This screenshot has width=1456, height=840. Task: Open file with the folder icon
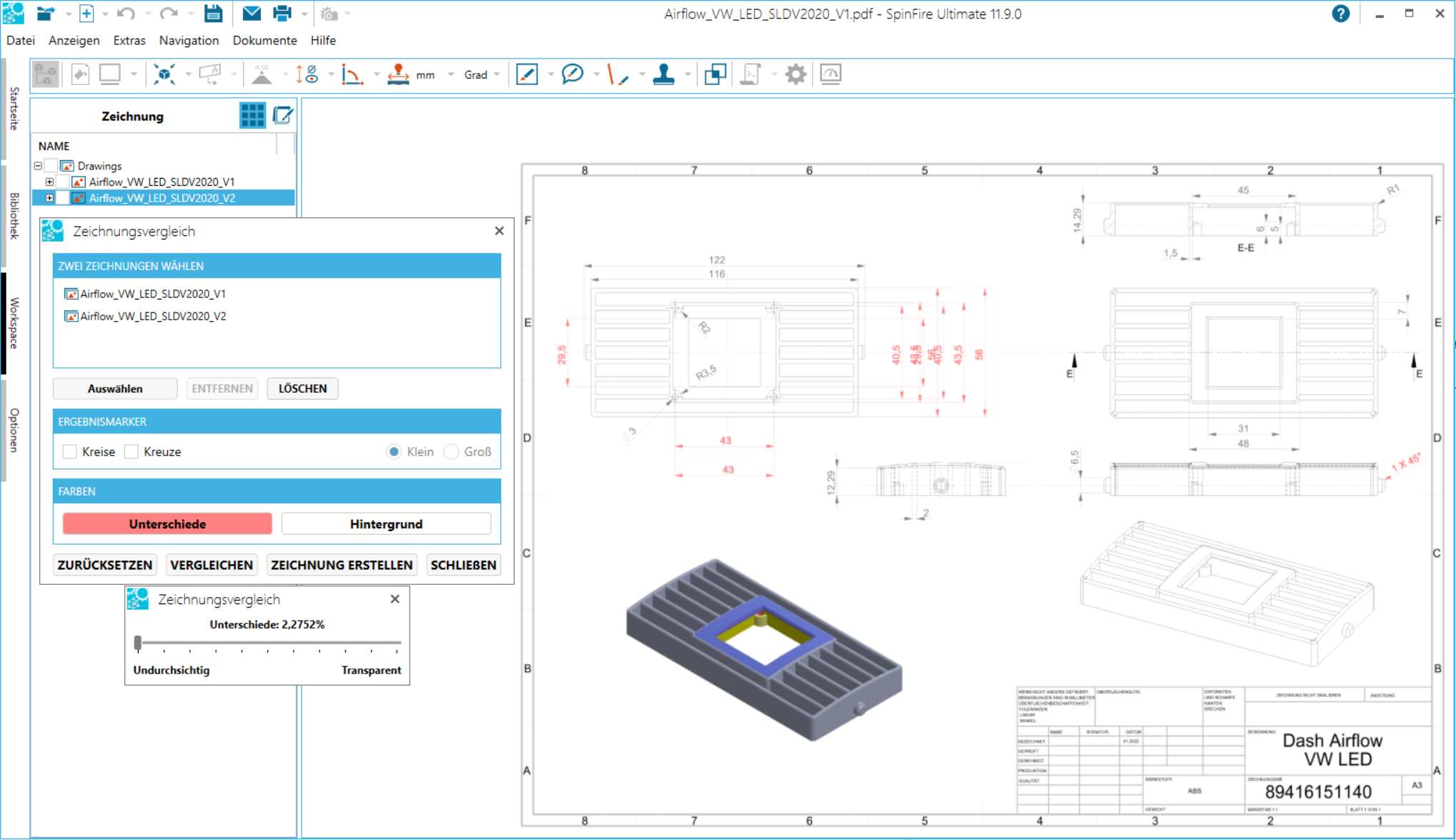click(x=46, y=14)
